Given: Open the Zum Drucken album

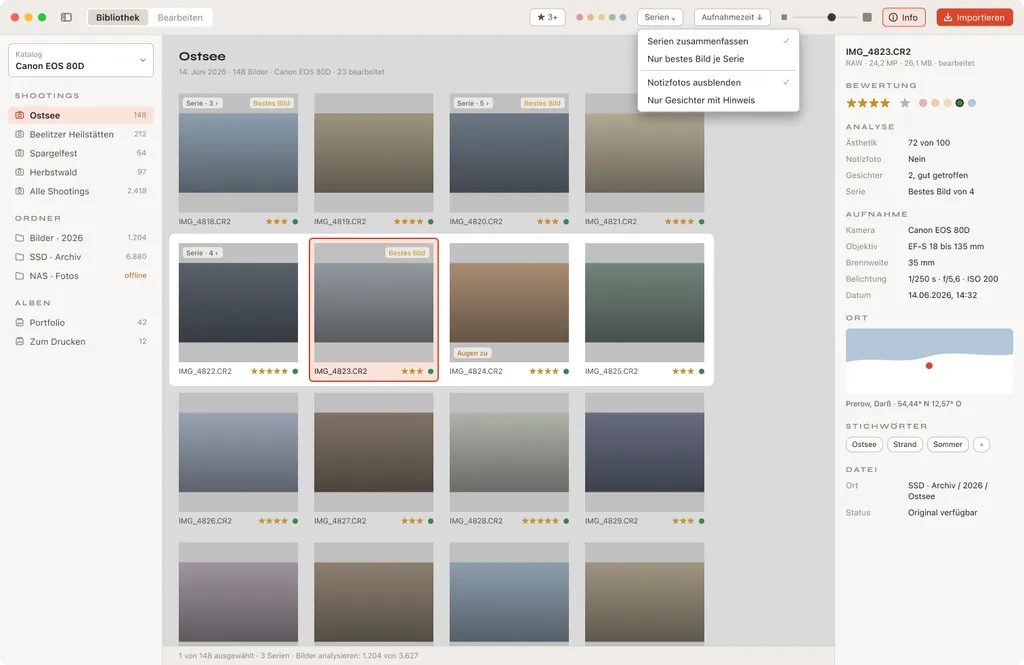Looking at the screenshot, I should (x=81, y=341).
